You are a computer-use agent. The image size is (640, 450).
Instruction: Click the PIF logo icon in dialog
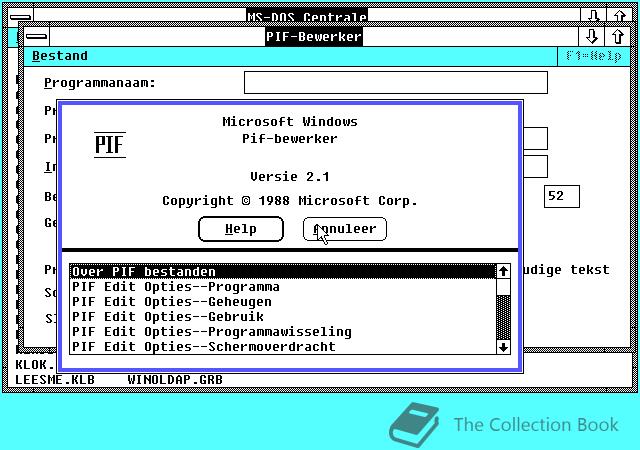coord(110,145)
